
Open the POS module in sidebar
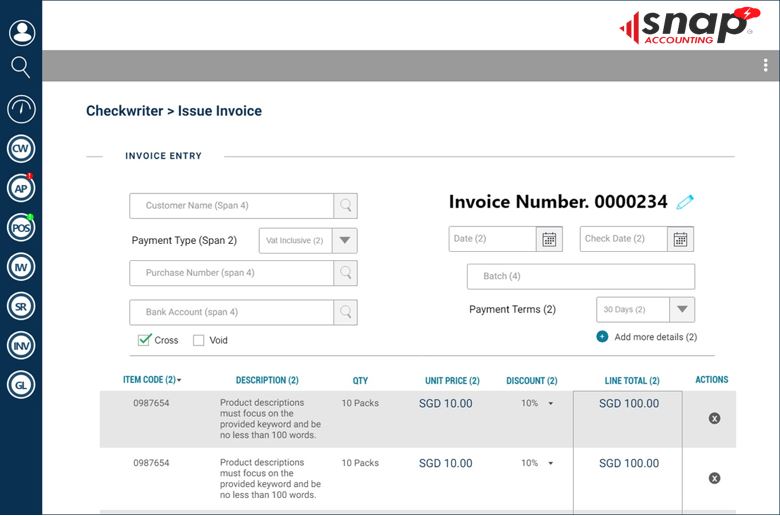coord(21,227)
